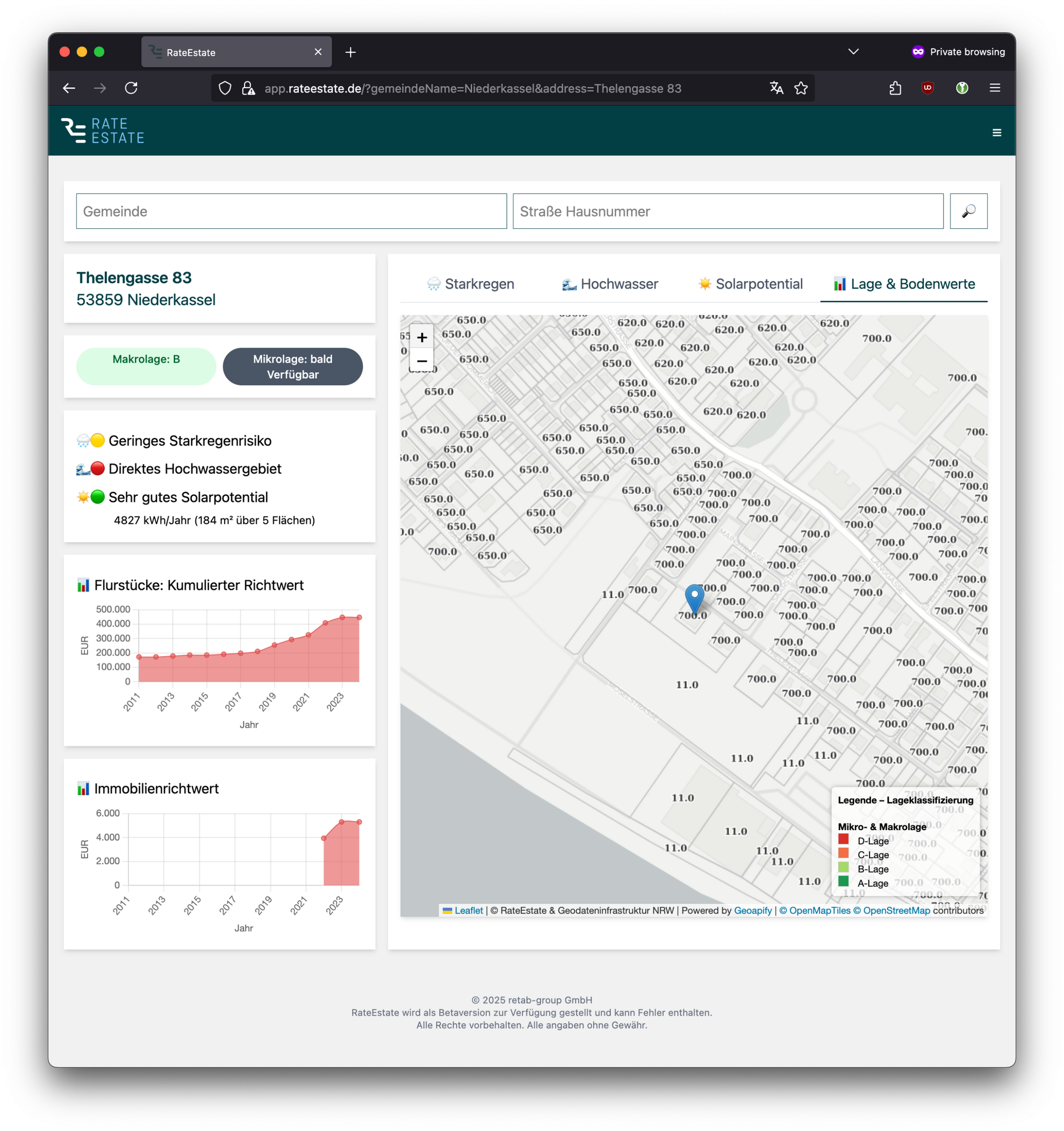Expand the browser tab list chevron
This screenshot has width=1064, height=1131.
(x=853, y=52)
